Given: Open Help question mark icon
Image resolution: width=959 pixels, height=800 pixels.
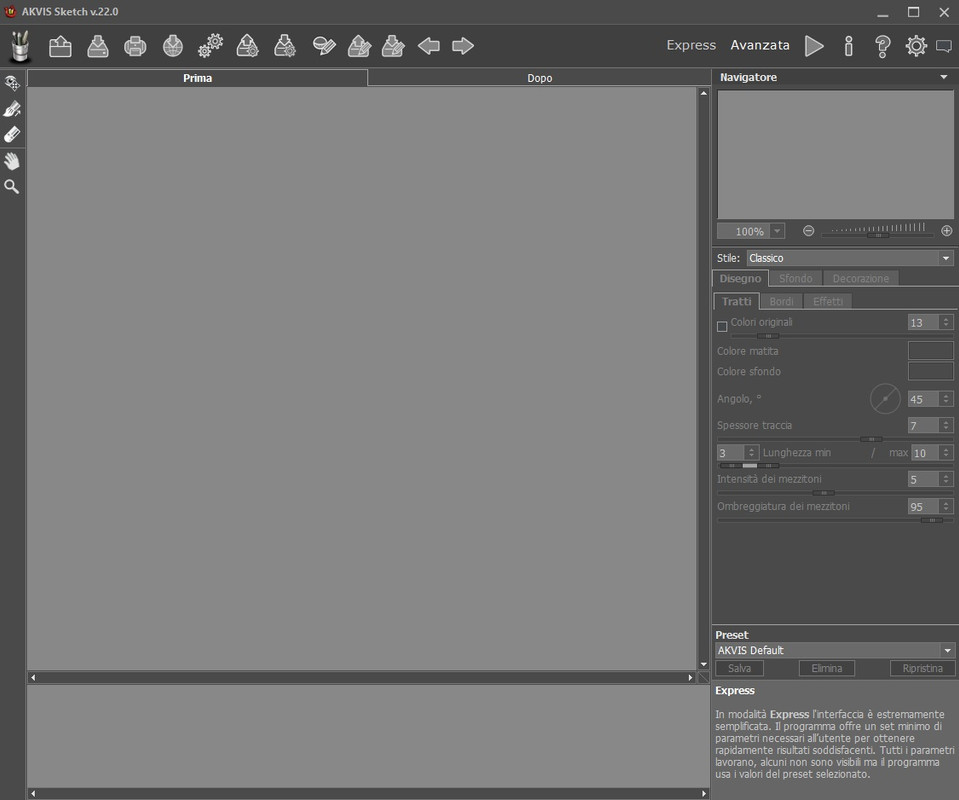Looking at the screenshot, I should 883,46.
